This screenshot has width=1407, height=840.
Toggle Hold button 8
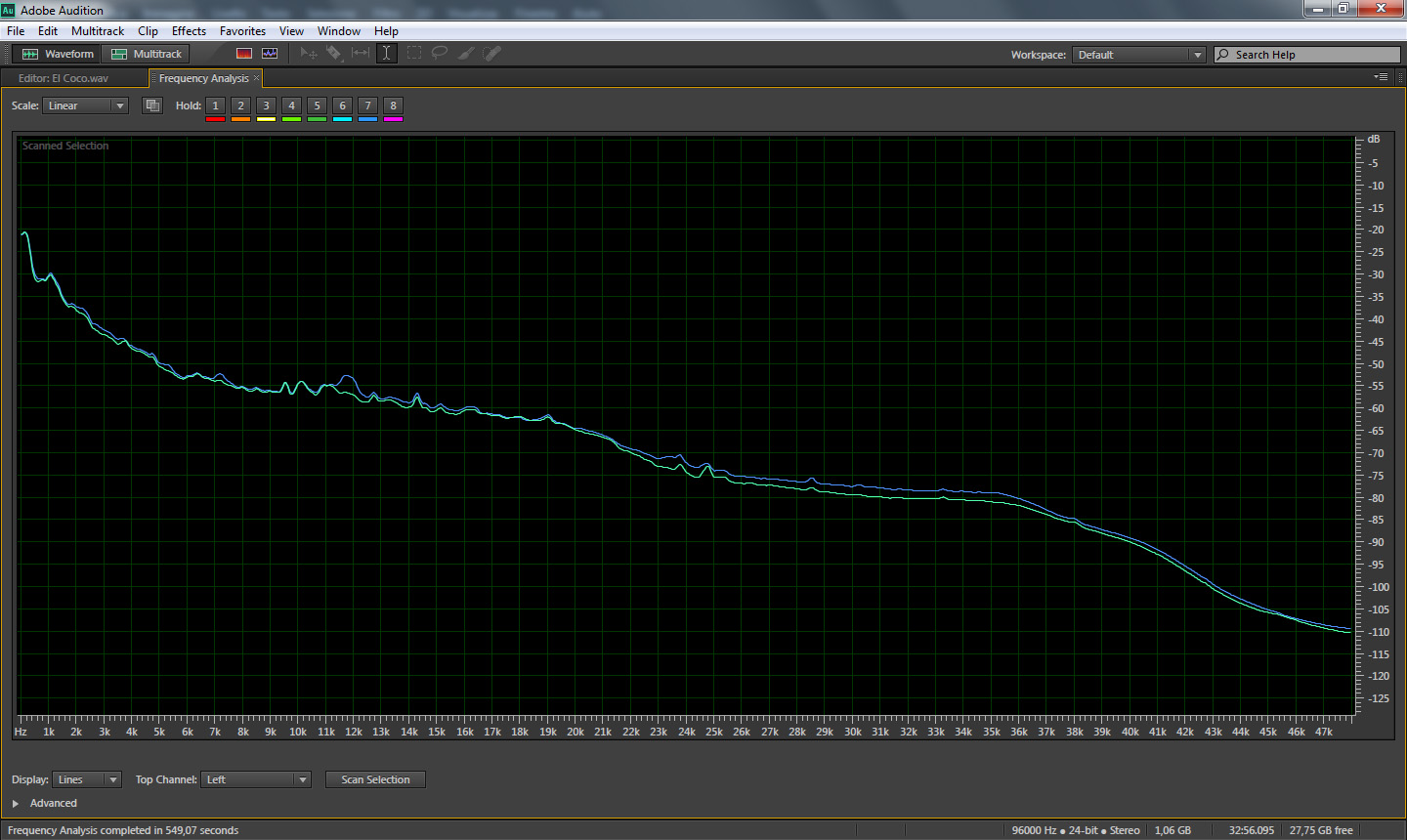click(394, 105)
